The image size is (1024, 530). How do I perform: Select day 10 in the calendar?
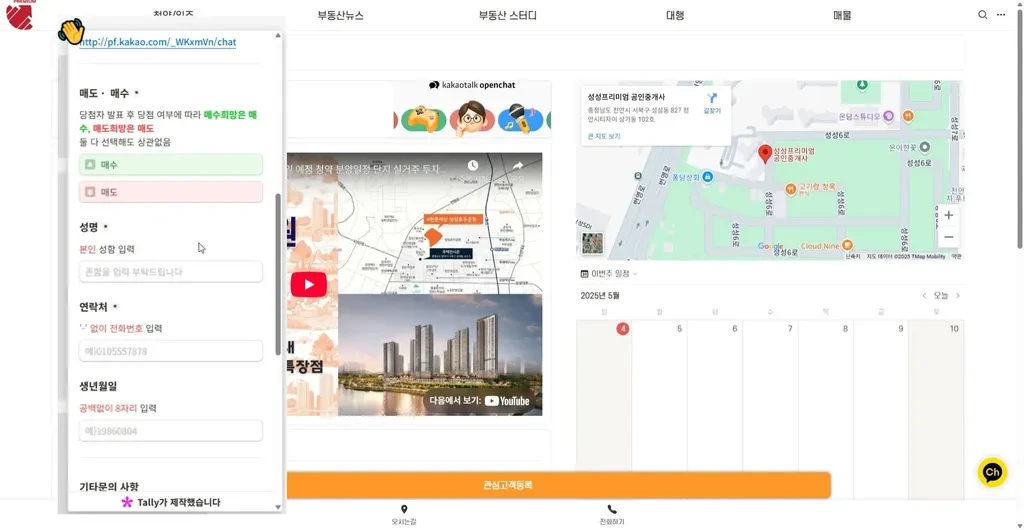(954, 329)
